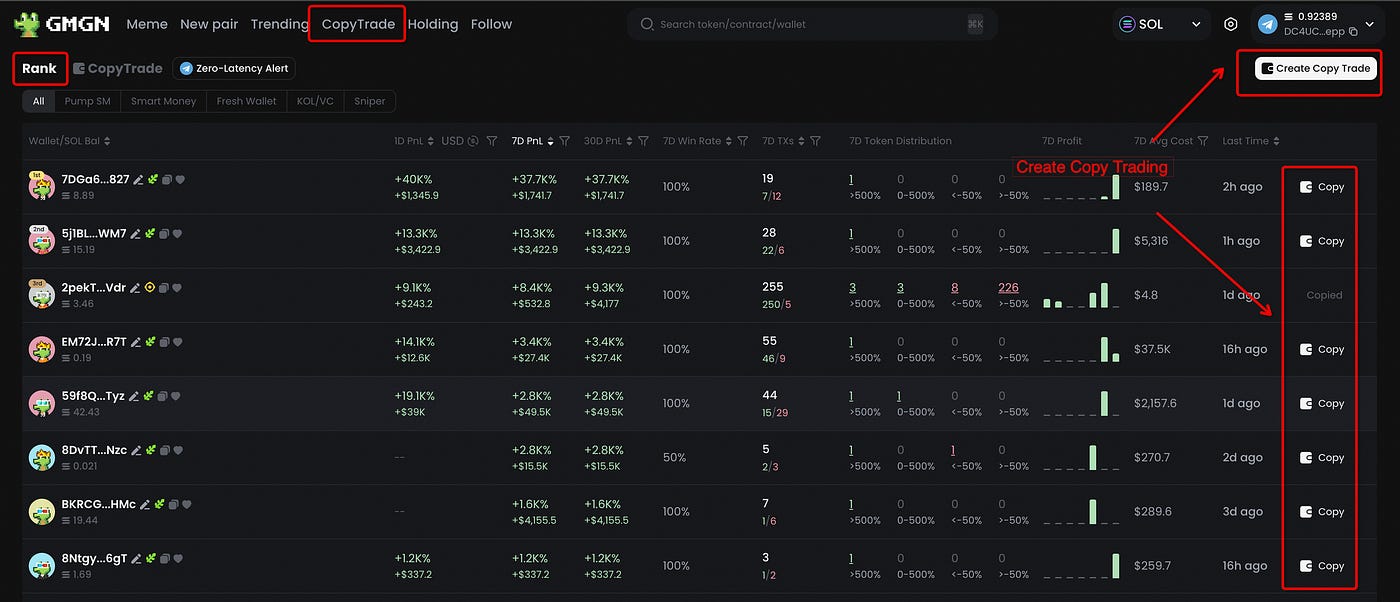
Task: Favorite wallet BKRCG...HMc with heart icon
Action: 186,504
